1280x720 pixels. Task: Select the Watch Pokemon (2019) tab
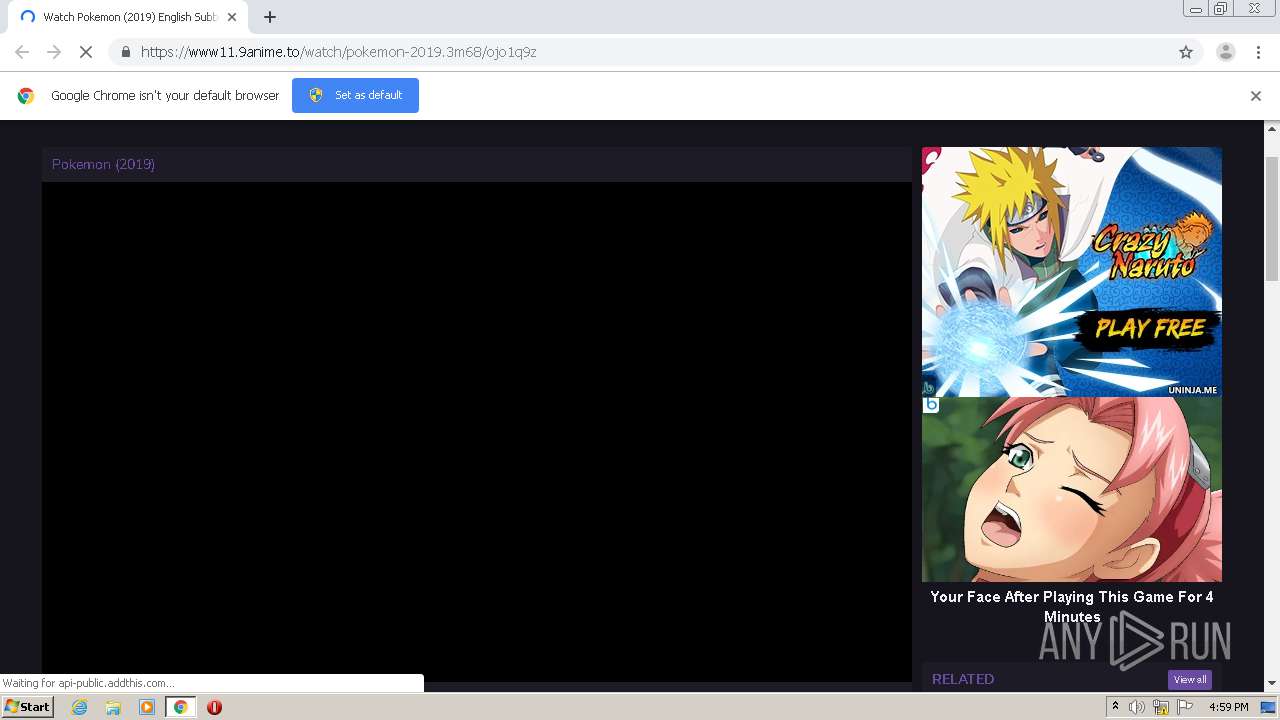[x=128, y=17]
